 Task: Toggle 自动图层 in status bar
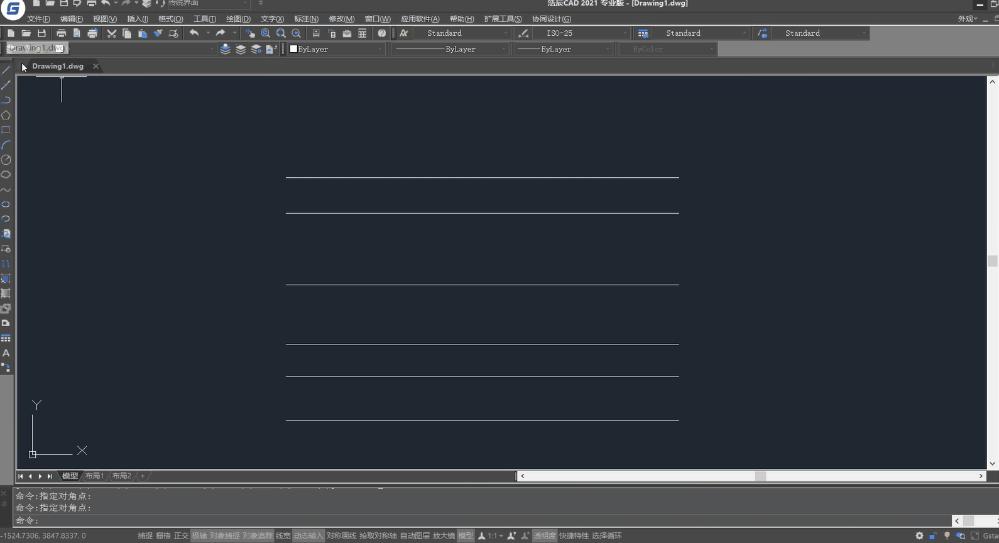click(415, 536)
